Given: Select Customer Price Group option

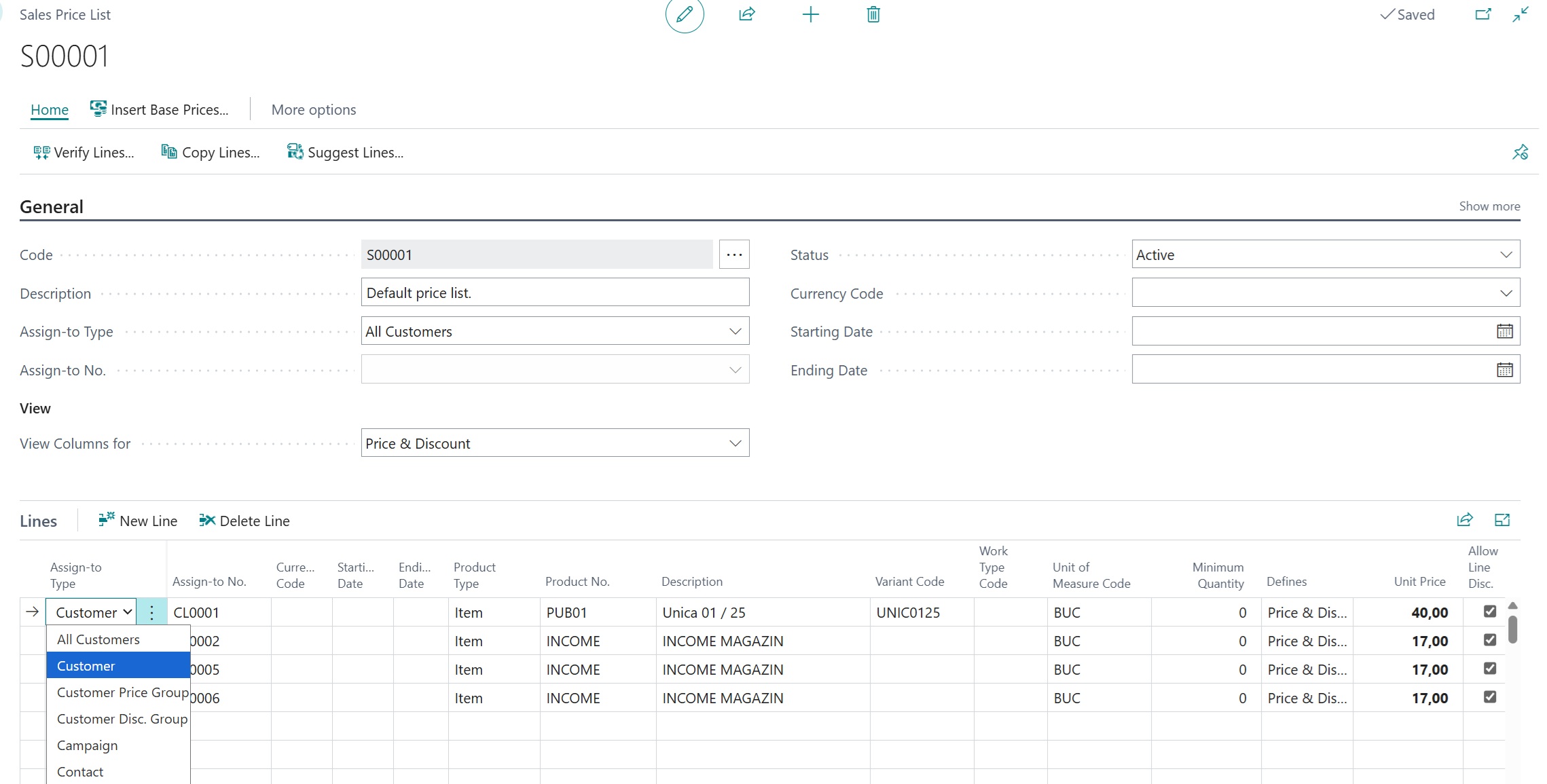Looking at the screenshot, I should tap(118, 692).
